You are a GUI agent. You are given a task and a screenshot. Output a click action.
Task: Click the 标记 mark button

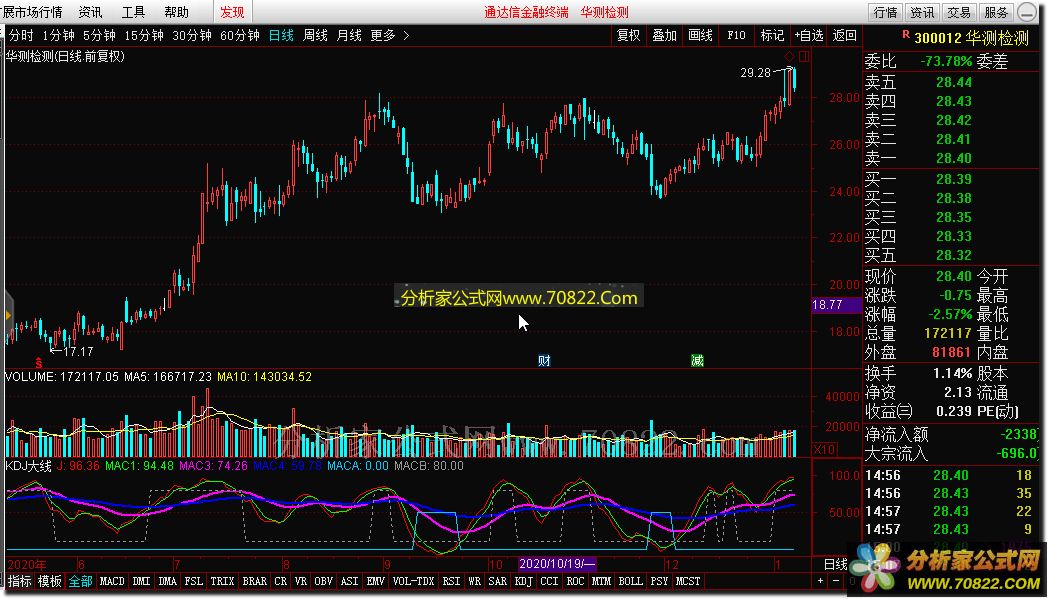coord(772,35)
